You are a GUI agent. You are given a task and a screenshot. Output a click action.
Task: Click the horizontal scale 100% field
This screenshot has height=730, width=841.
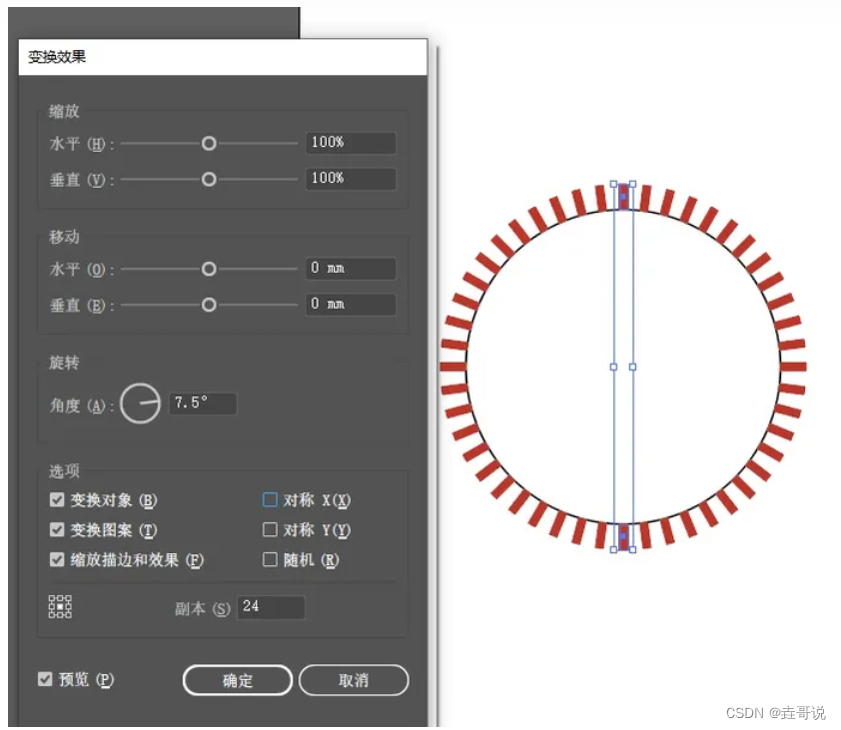tap(351, 143)
